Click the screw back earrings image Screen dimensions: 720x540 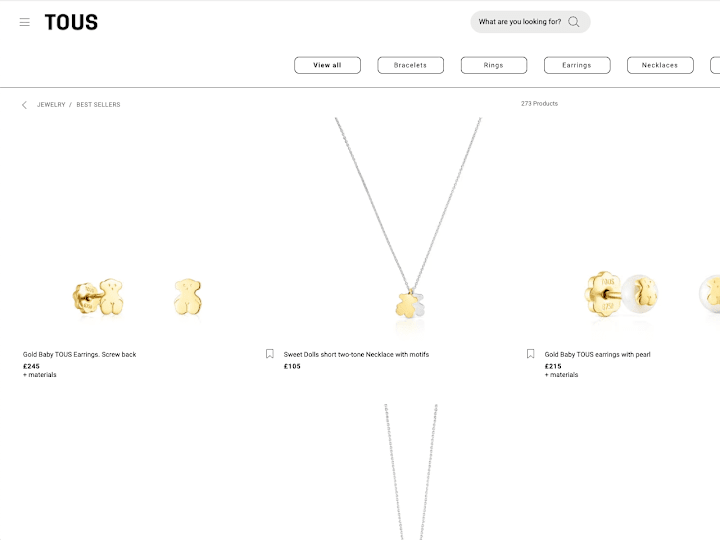click(138, 296)
